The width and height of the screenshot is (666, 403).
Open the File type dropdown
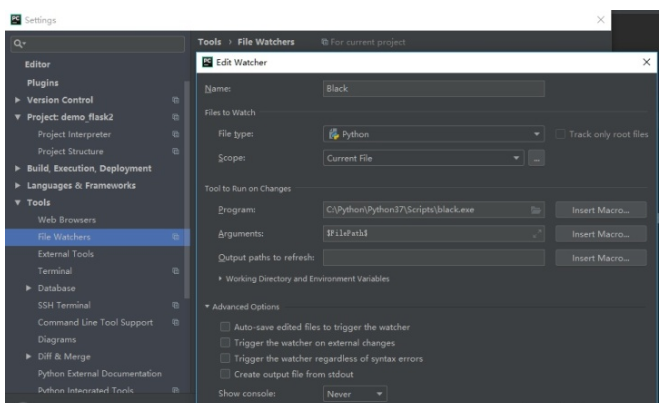434,134
